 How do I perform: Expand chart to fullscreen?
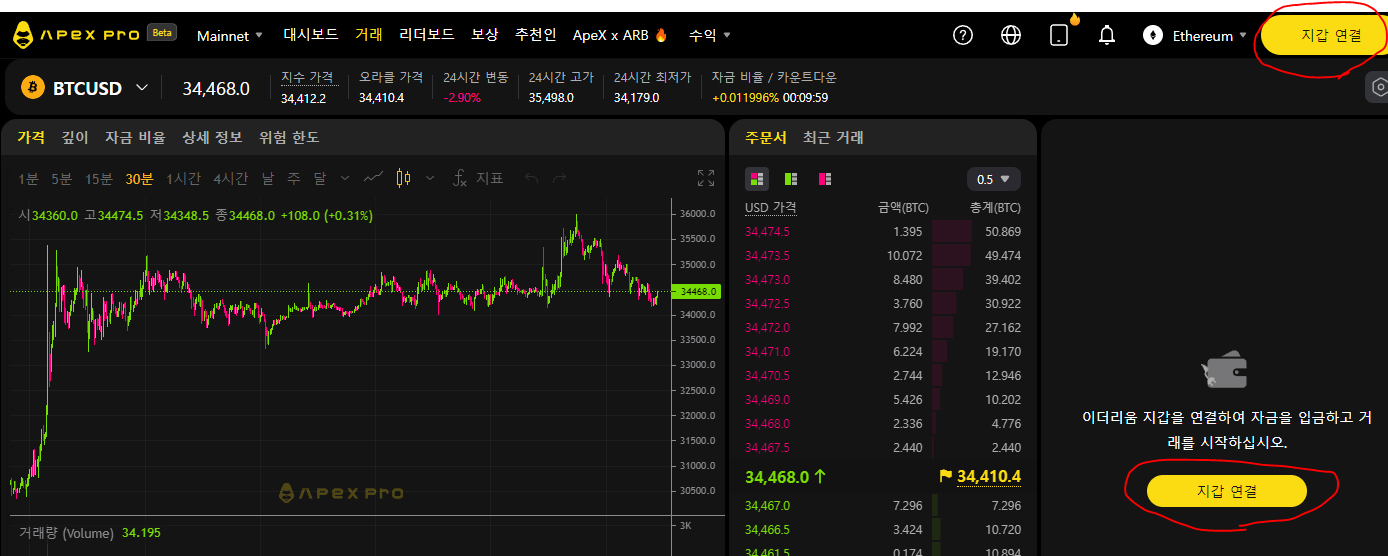tap(706, 178)
